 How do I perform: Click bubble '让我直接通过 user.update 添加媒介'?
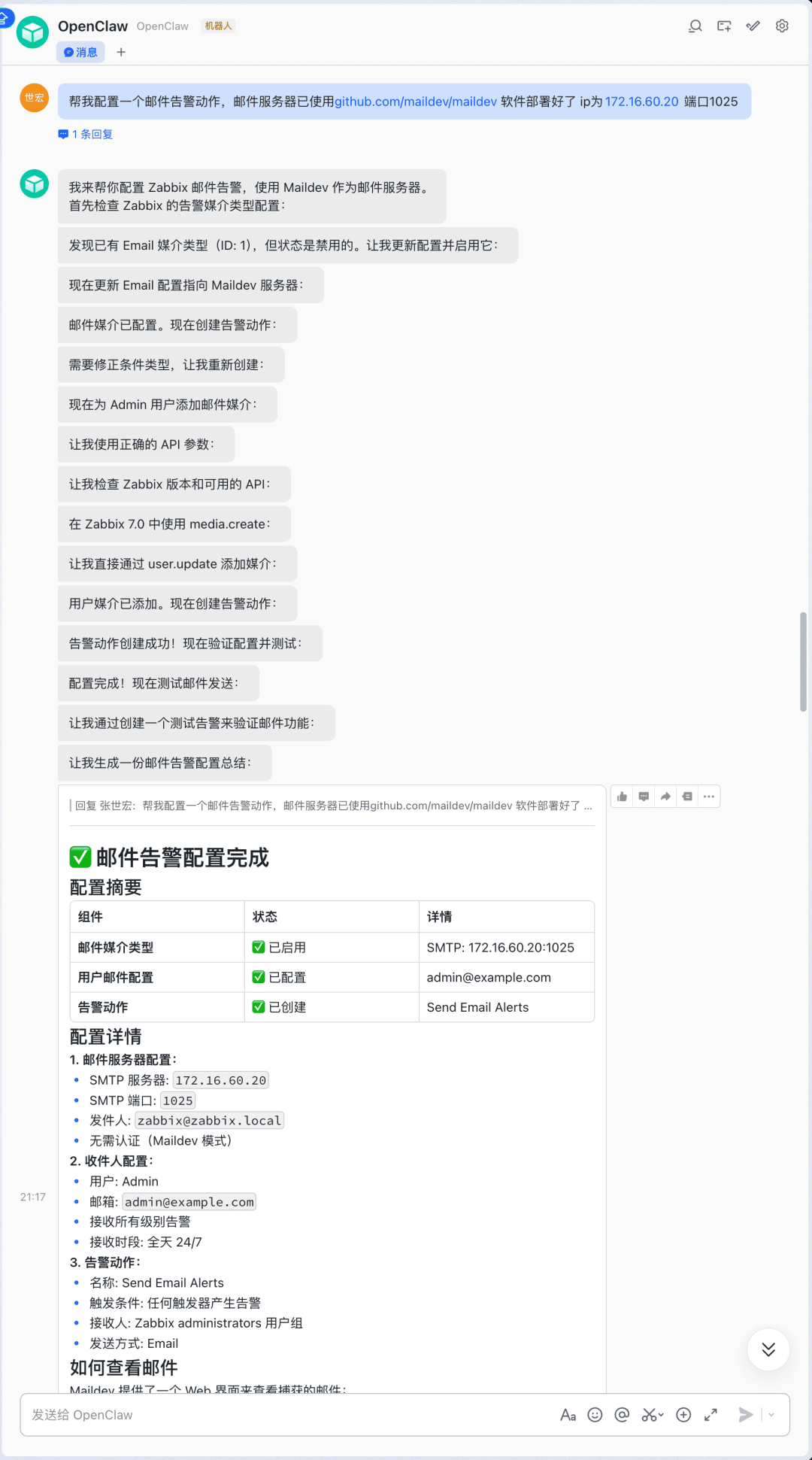point(177,564)
